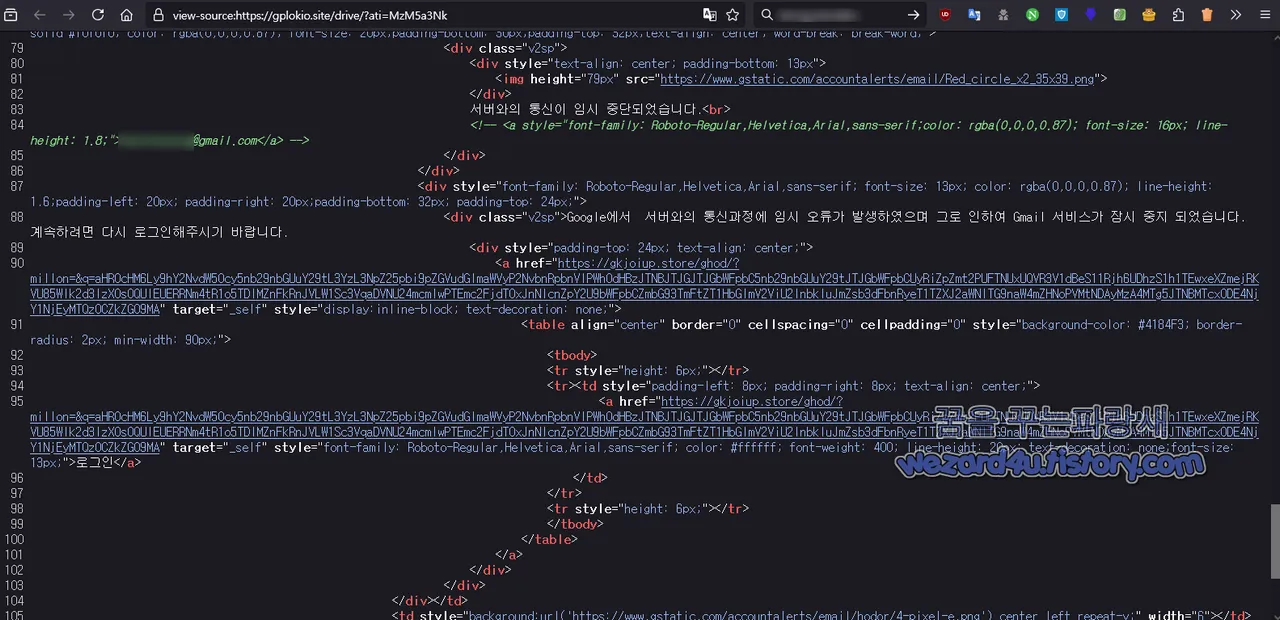Show more toolbar tools overflow
This screenshot has height=620, width=1280.
pos(1236,15)
